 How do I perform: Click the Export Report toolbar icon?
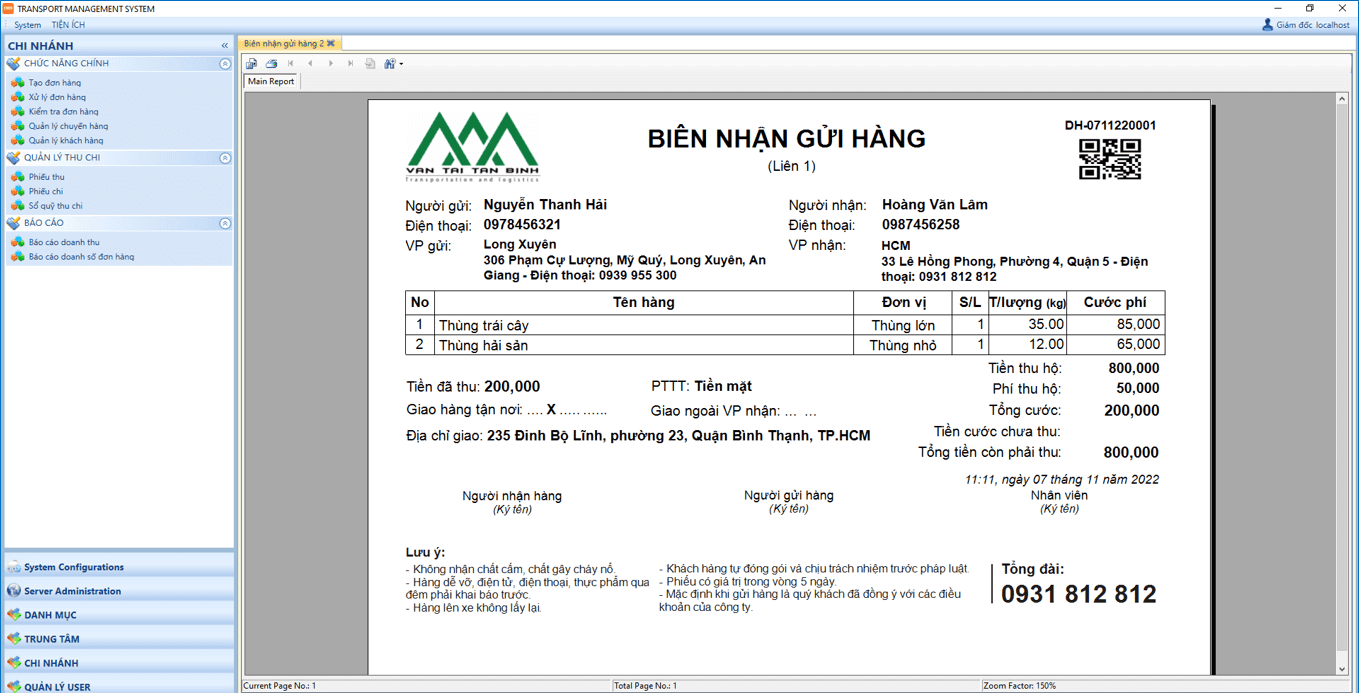252,64
